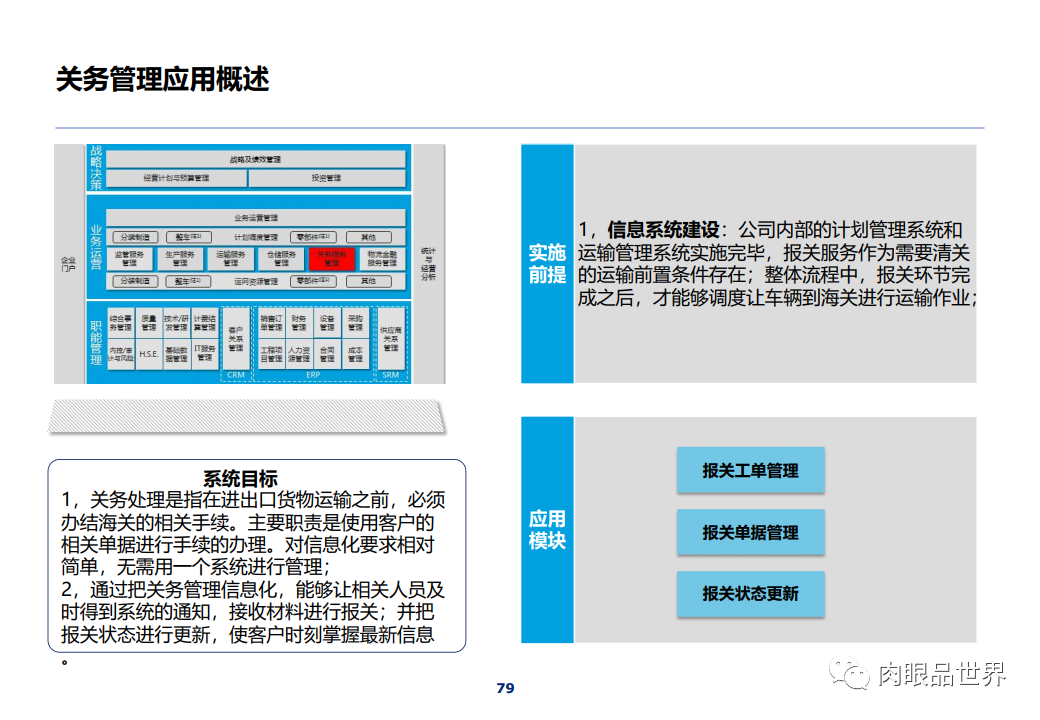Select the 质量管理 block
The image size is (1040, 720).
149,322
